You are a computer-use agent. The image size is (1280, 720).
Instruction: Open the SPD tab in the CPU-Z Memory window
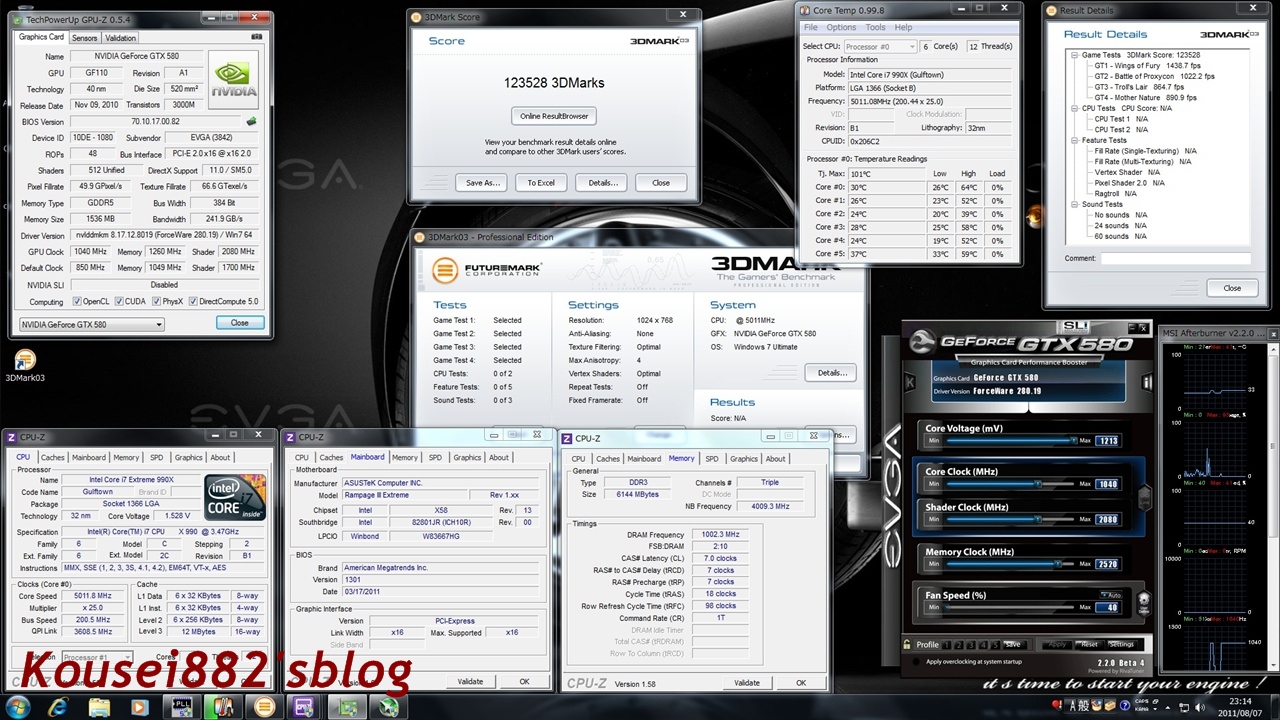click(711, 459)
